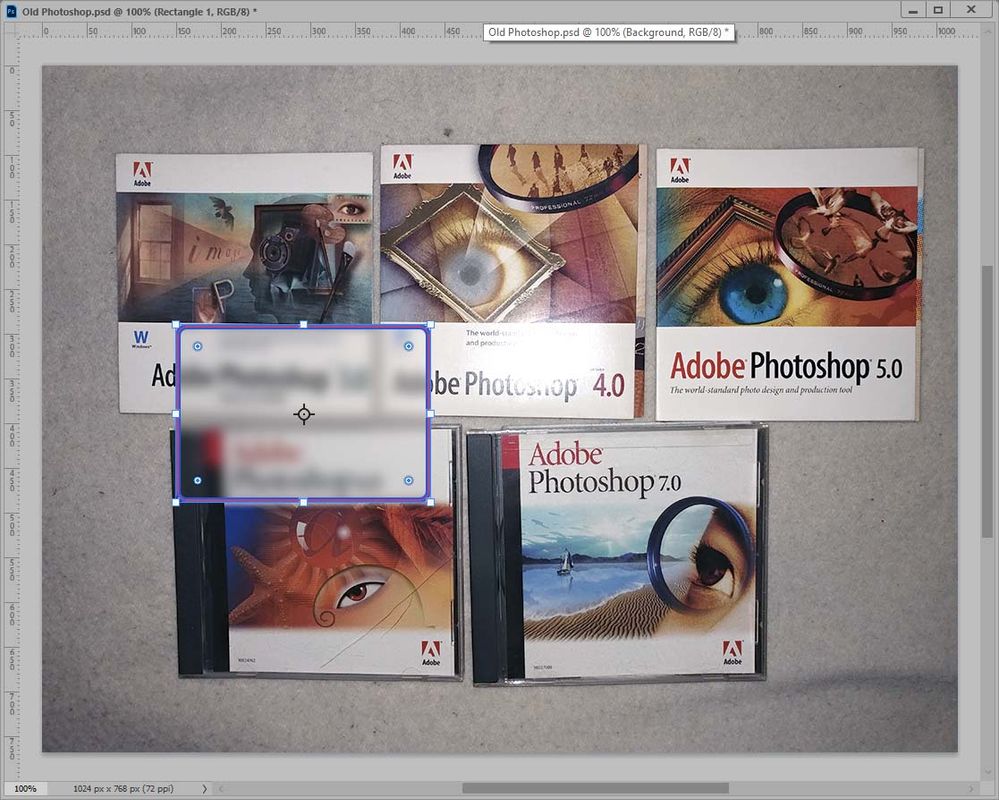Click the bottom-right transform handle of Rectangle 1

(x=431, y=503)
